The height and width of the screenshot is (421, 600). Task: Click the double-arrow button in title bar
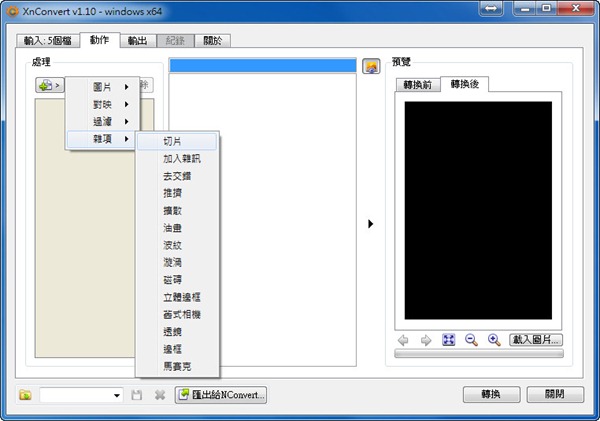[491, 8]
